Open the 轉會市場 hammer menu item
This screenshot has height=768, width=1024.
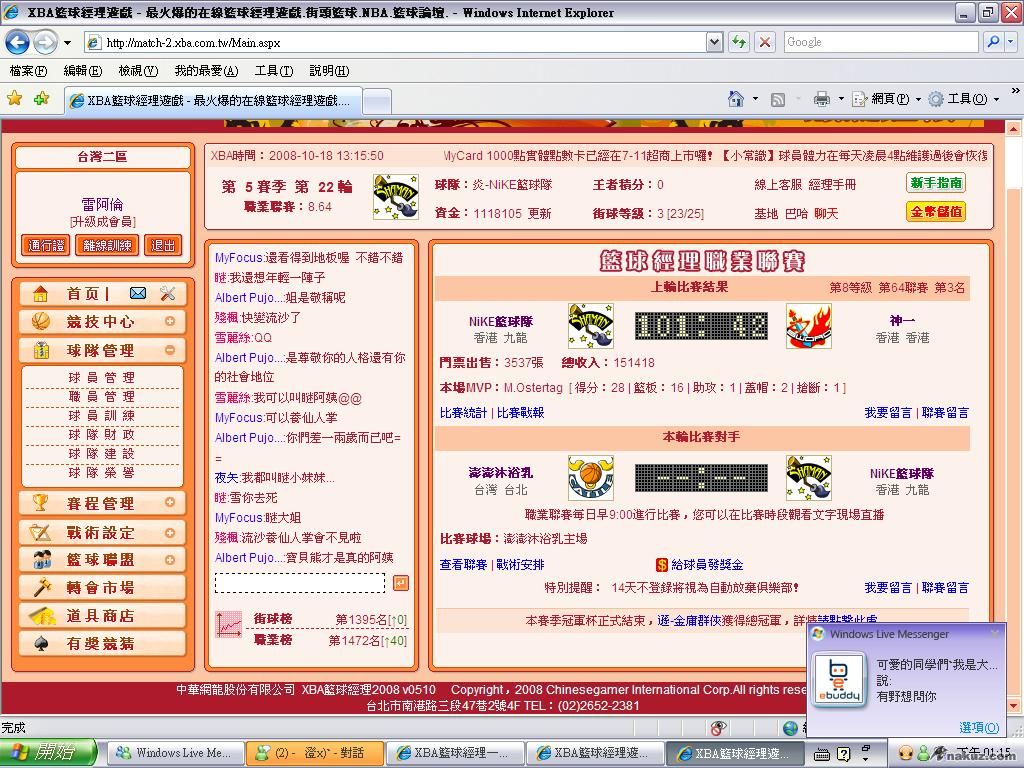pos(103,588)
